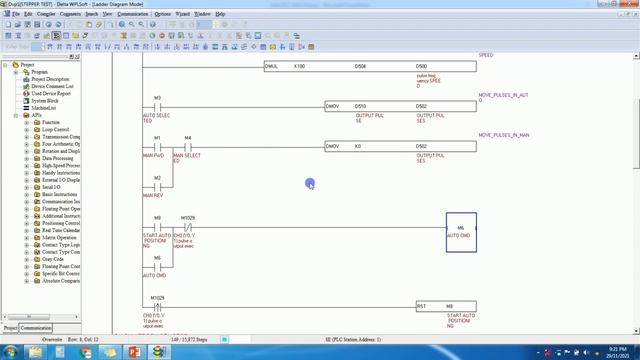The image size is (640, 360).
Task: Switch to the Project tab at panel bottom
Action: (10, 328)
